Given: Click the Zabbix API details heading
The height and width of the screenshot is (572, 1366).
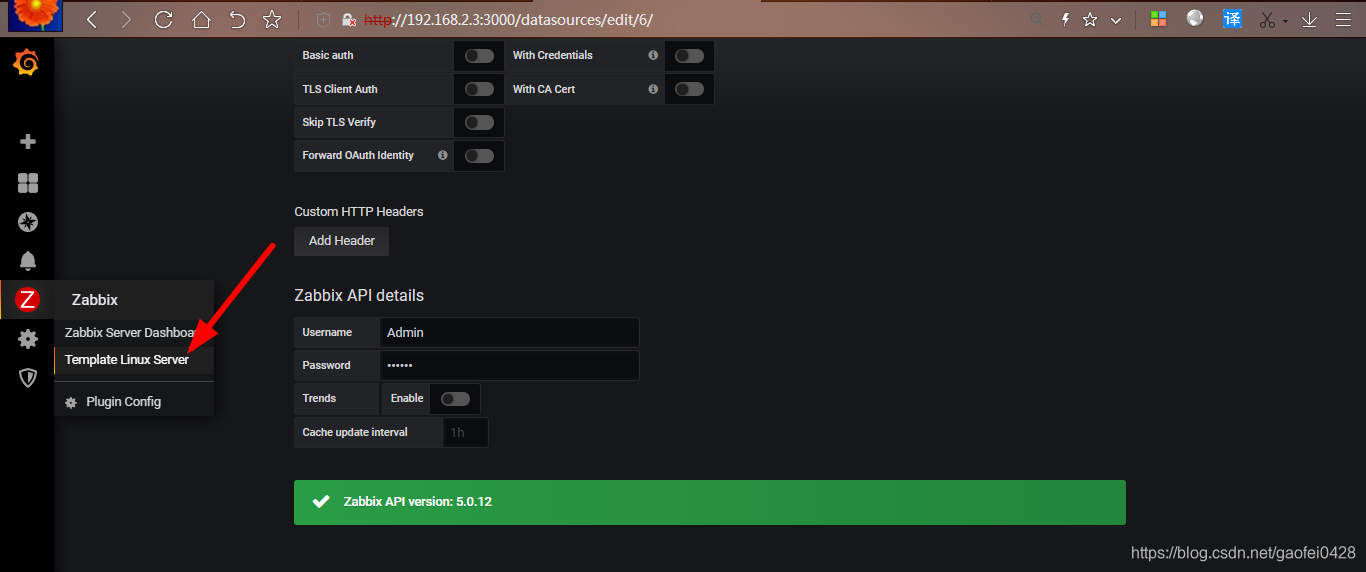Looking at the screenshot, I should (359, 296).
